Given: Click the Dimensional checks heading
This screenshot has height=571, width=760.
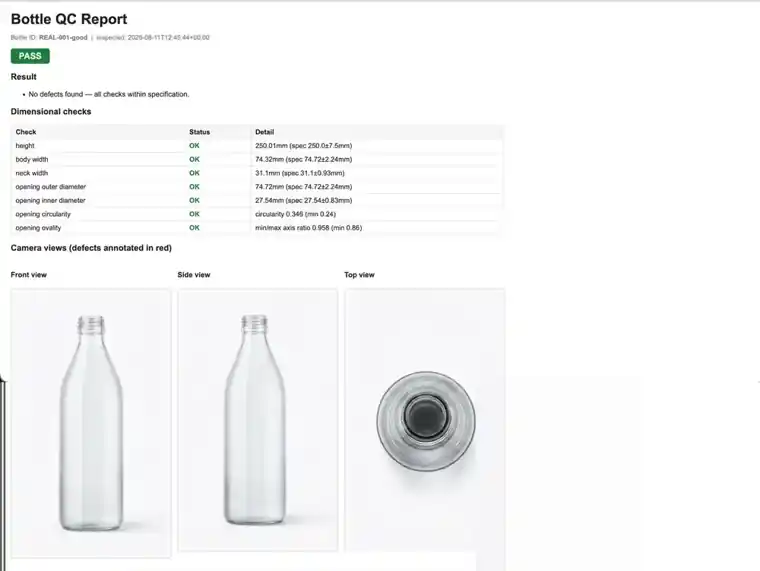Looking at the screenshot, I should point(51,111).
